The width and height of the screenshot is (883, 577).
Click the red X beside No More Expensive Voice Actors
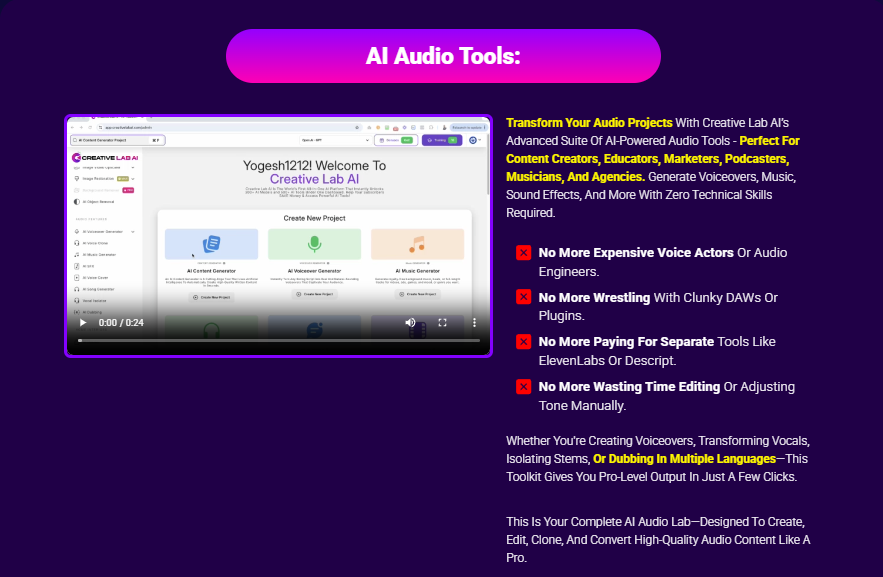tap(524, 253)
